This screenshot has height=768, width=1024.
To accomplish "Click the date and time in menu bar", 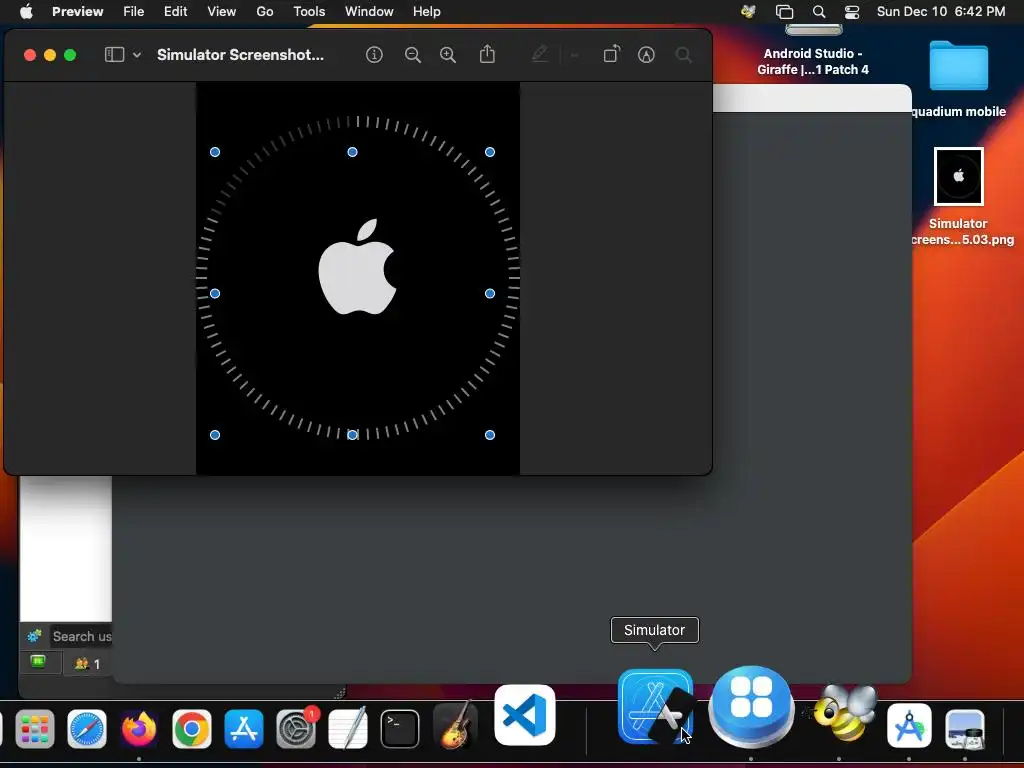I will coord(940,11).
